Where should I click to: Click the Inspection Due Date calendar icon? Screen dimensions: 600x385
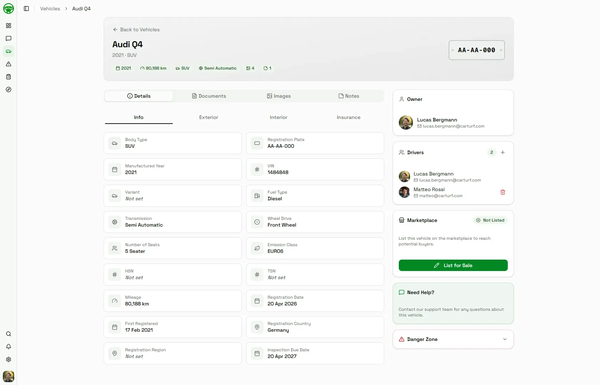(x=257, y=353)
